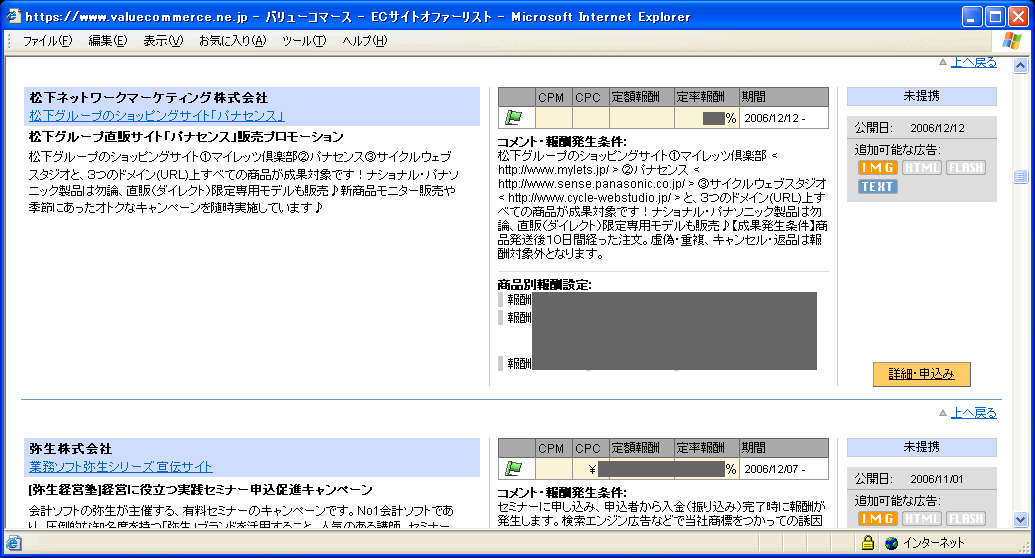This screenshot has width=1035, height=558.
Task: Open the ヘルプ(H) help menu
Action: [364, 41]
